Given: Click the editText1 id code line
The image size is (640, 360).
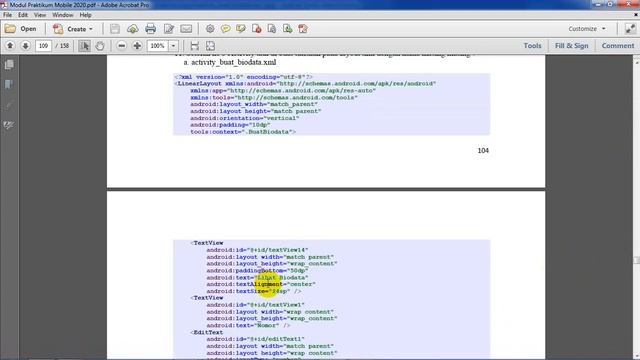Looking at the screenshot, I should click(x=256, y=339).
